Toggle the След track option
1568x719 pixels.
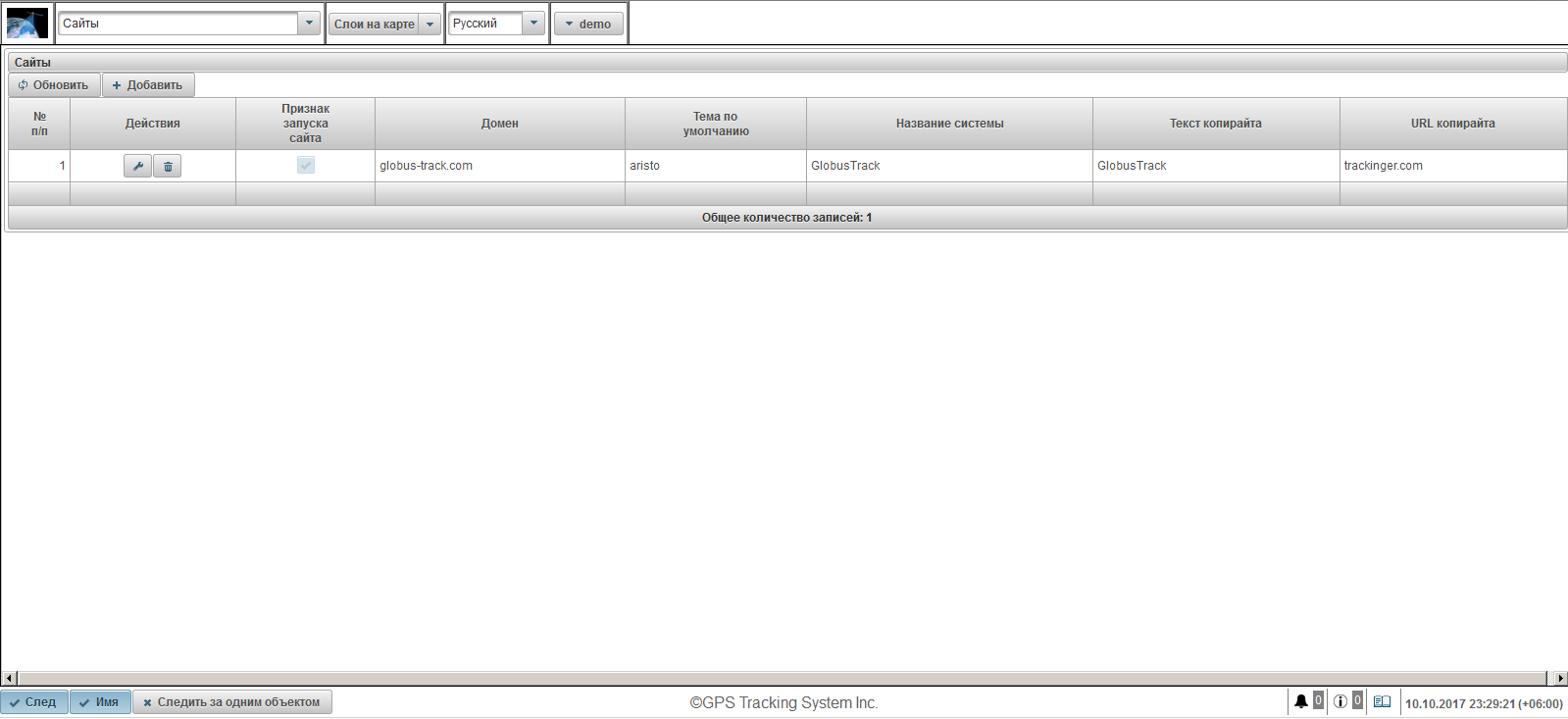(x=34, y=702)
